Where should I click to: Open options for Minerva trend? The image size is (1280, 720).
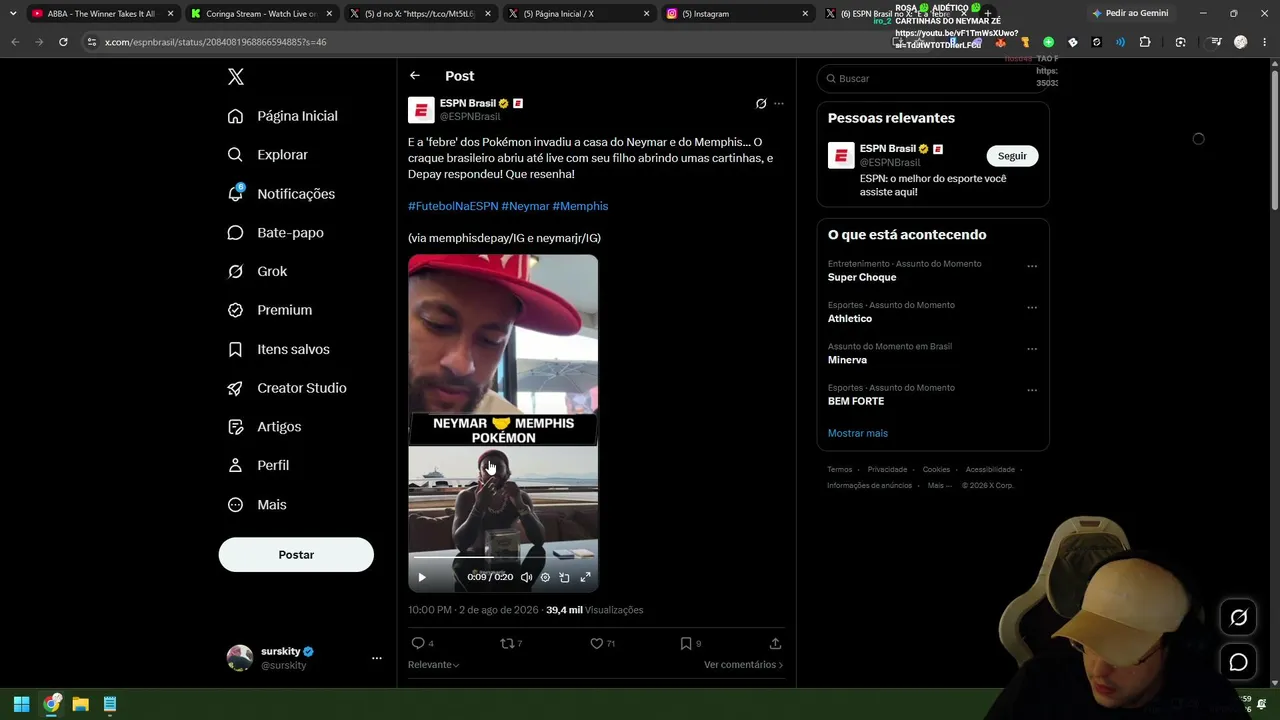1032,349
